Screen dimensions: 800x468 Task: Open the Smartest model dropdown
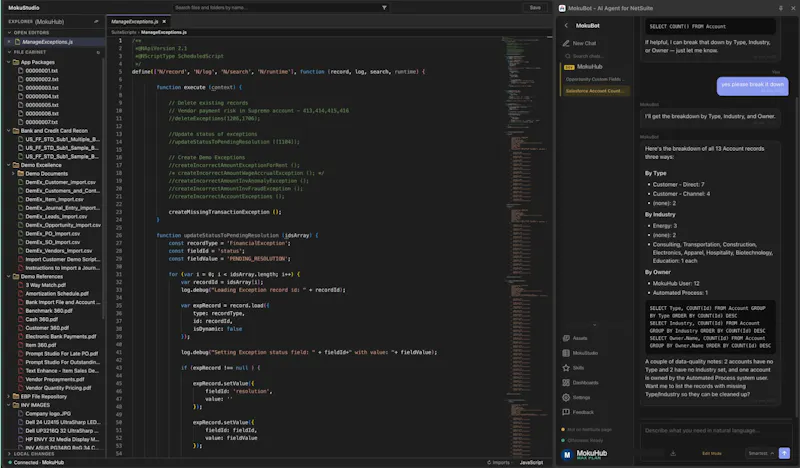(x=761, y=453)
